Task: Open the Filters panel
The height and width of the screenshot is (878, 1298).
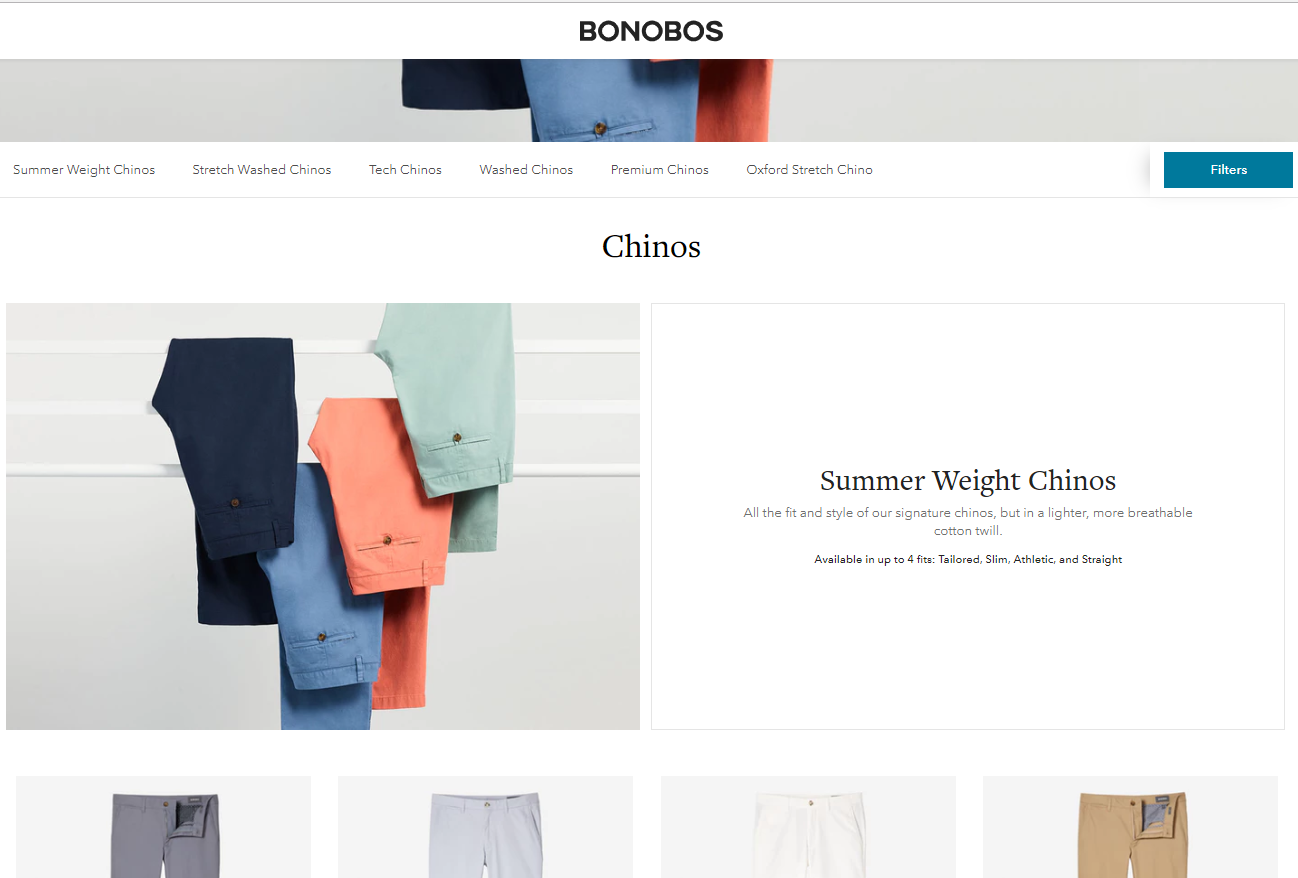Action: coord(1228,170)
